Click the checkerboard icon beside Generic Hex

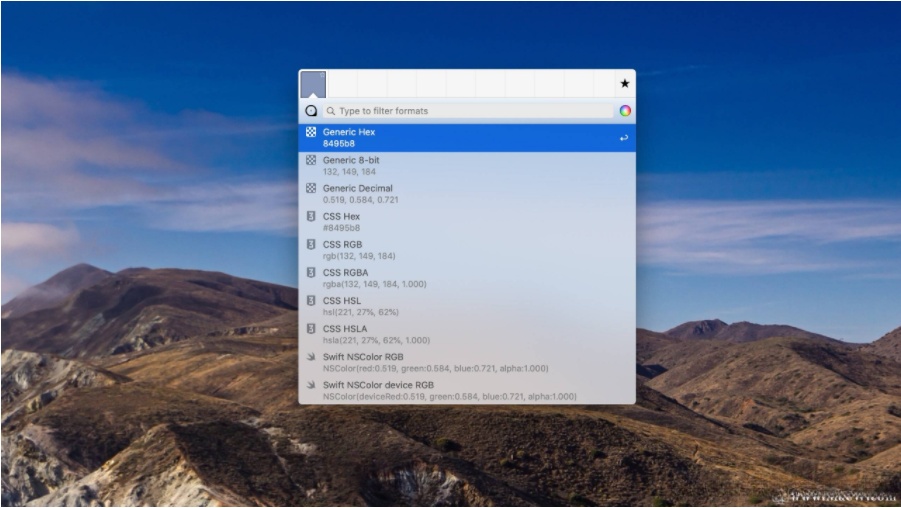311,132
